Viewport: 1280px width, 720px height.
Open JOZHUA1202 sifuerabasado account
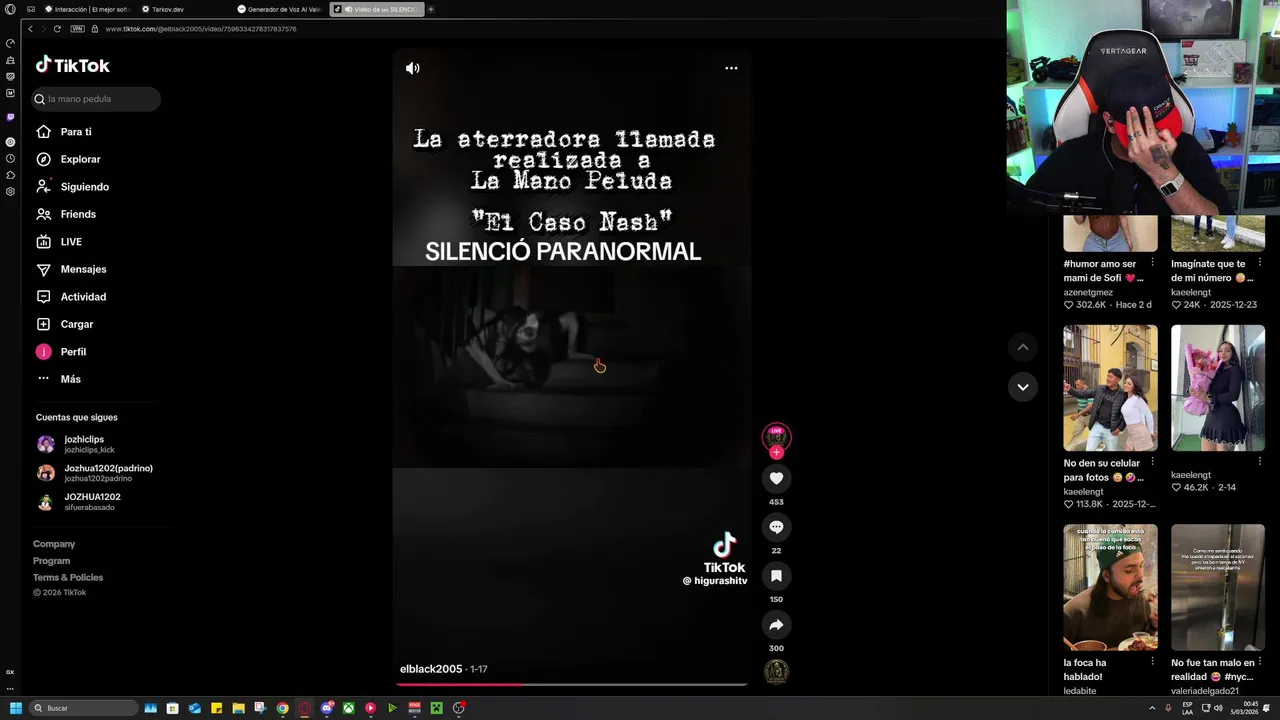click(79, 501)
